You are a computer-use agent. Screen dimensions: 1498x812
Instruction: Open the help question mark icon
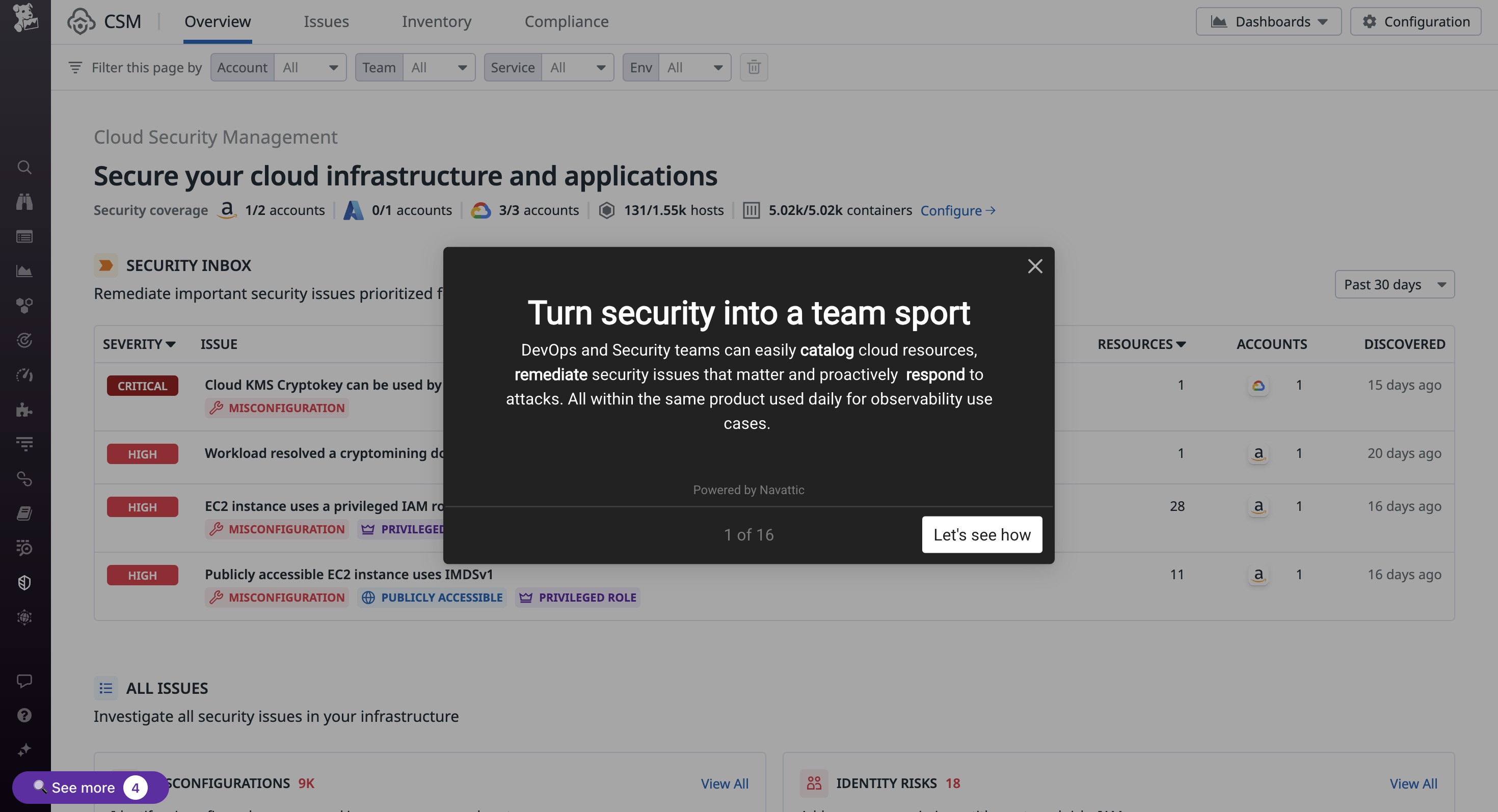[24, 715]
